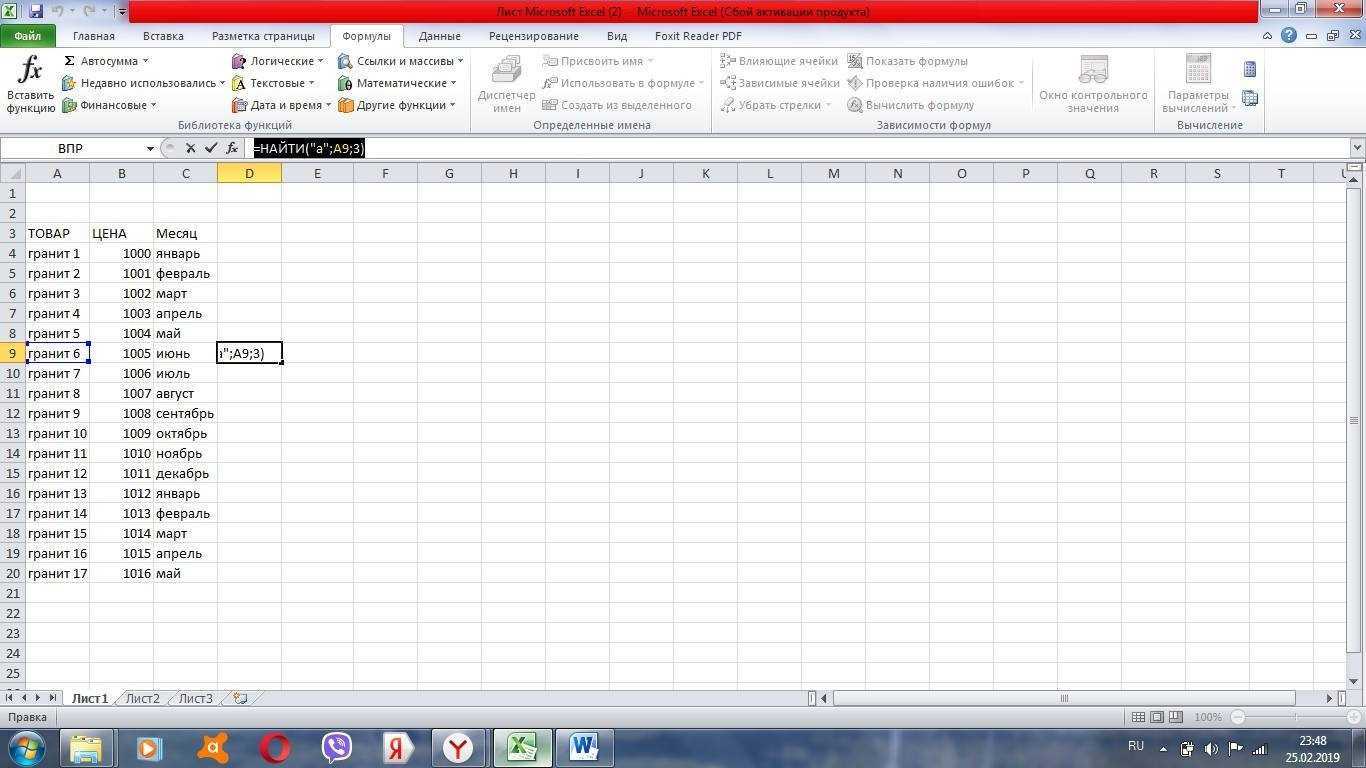Confirm formula with the checkmark icon

point(211,148)
